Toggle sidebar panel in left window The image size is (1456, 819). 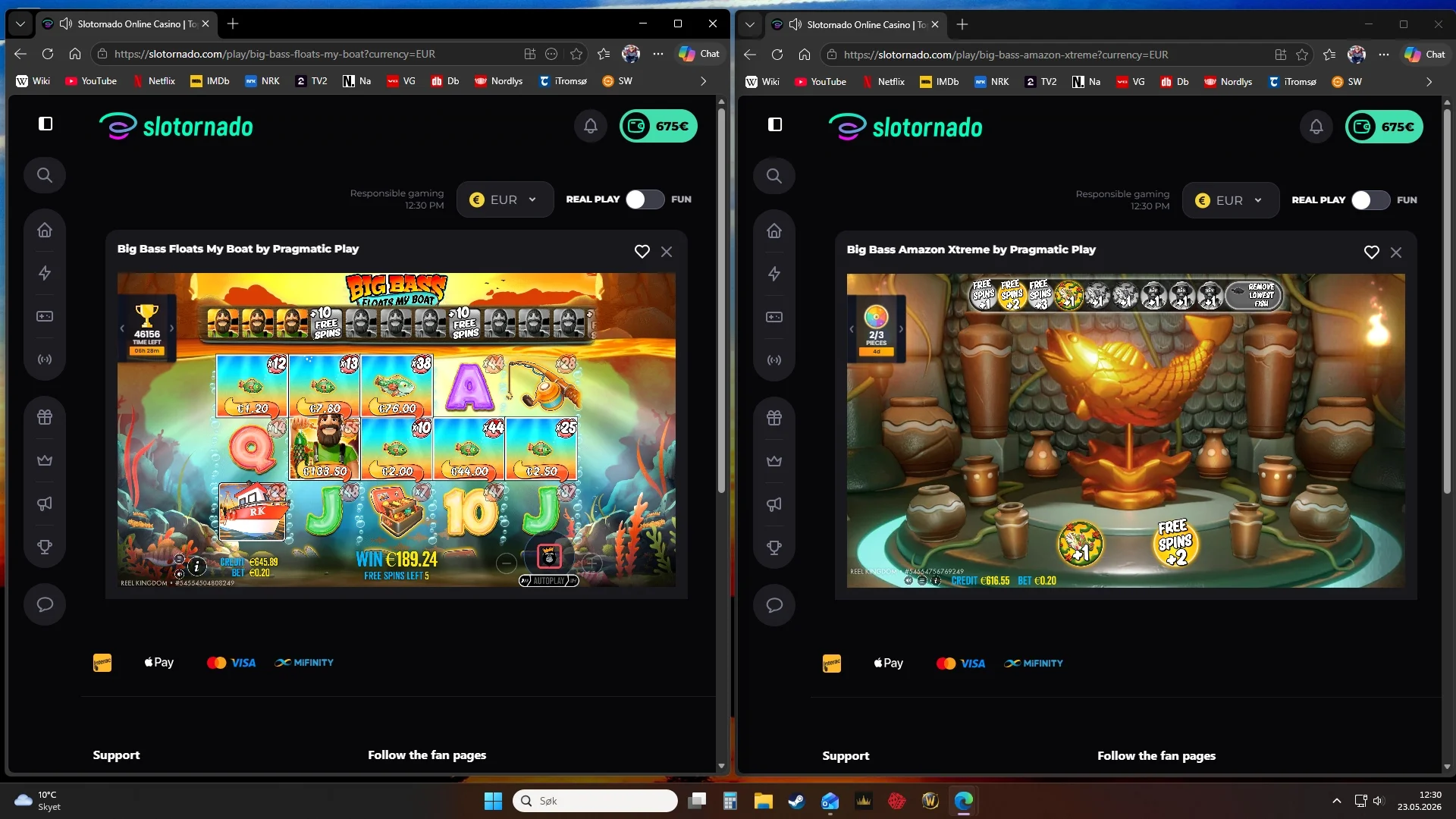[x=45, y=124]
